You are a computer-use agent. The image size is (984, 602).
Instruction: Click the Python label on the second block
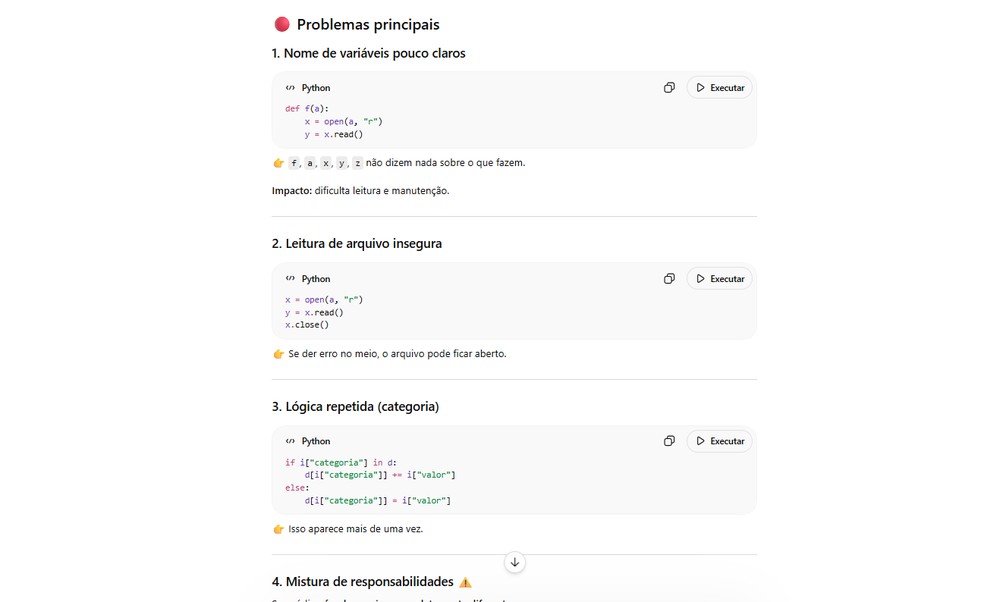pyautogui.click(x=315, y=278)
